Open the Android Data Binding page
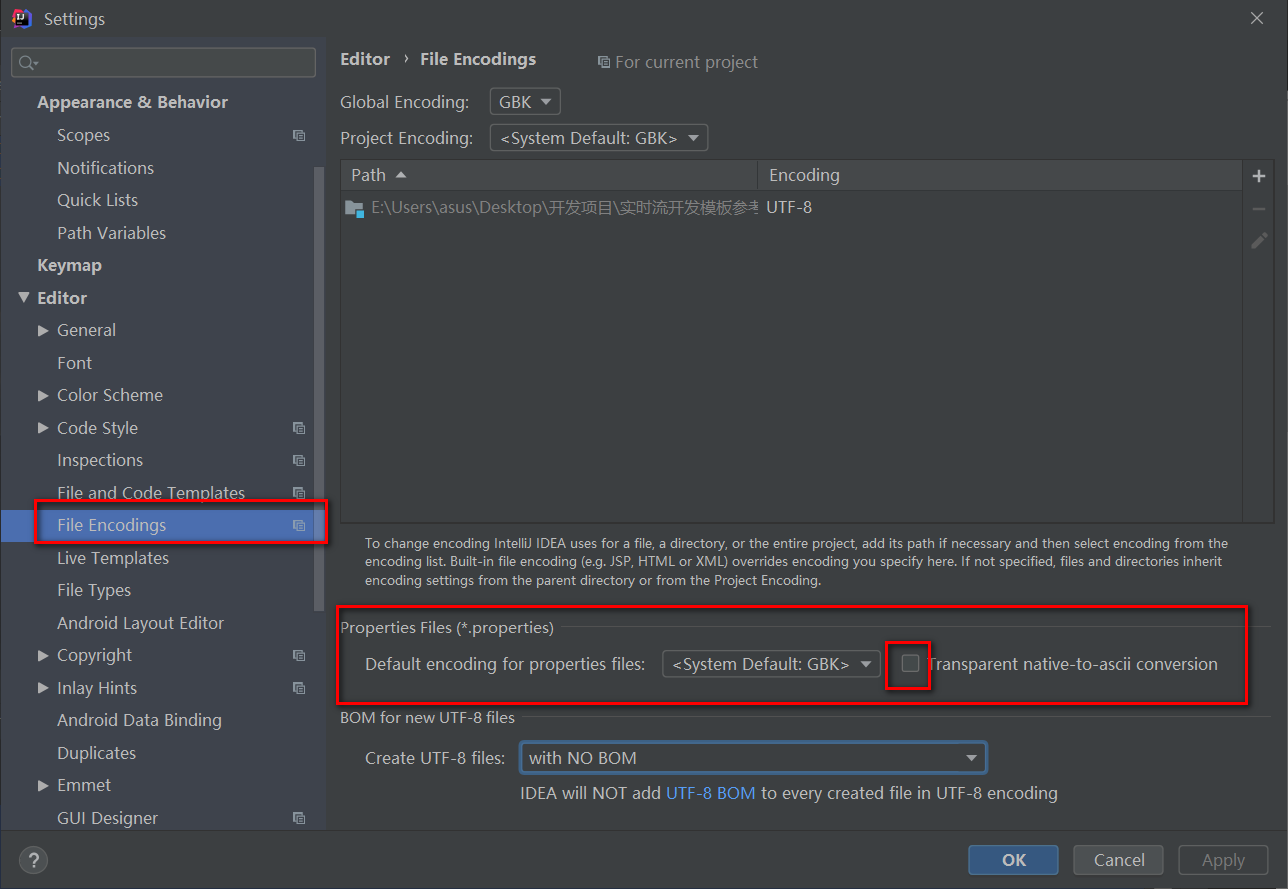1288x889 pixels. [x=139, y=720]
